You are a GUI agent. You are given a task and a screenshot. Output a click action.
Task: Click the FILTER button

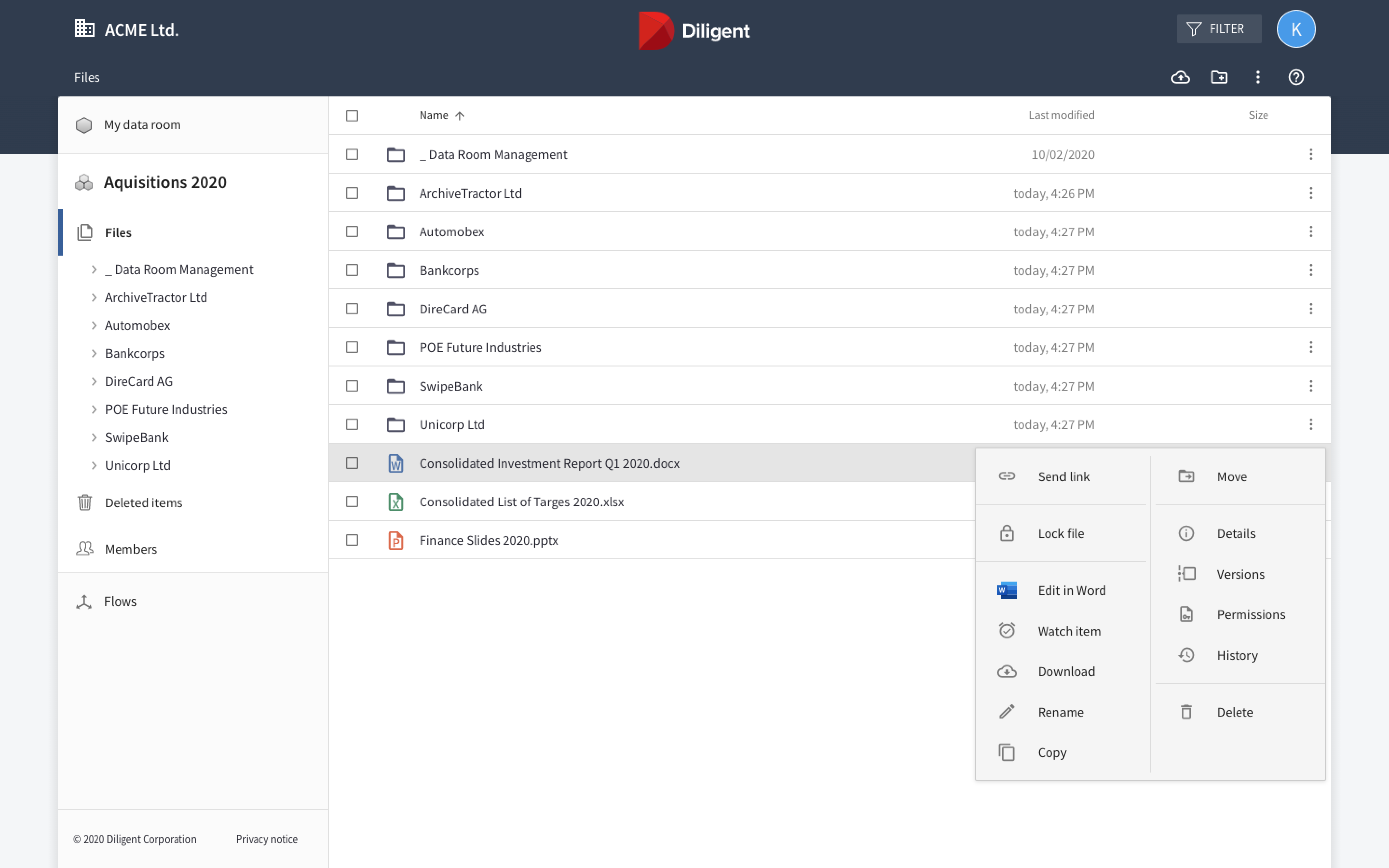pyautogui.click(x=1219, y=29)
